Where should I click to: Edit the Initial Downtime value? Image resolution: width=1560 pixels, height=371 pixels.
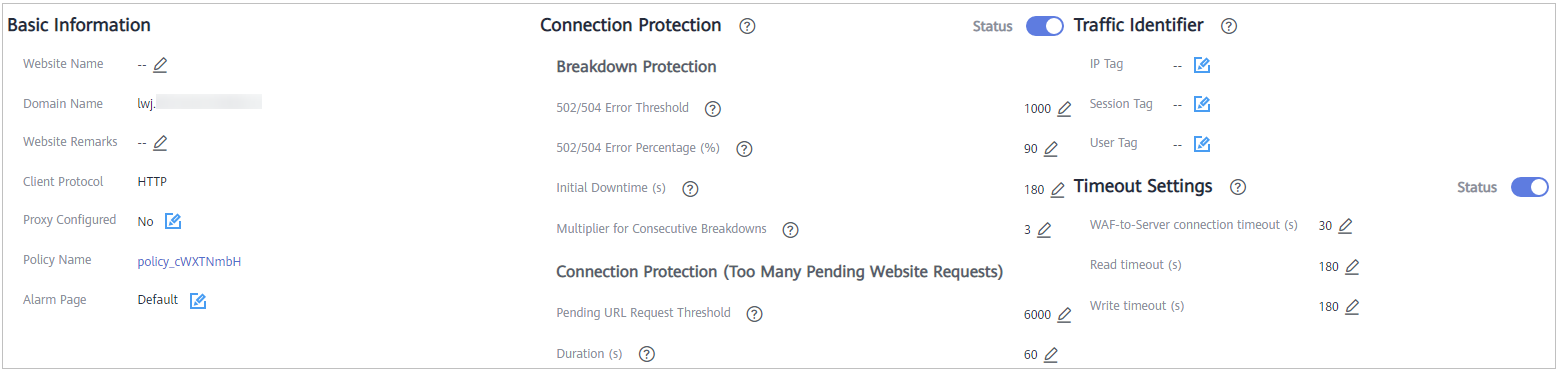pos(1057,189)
